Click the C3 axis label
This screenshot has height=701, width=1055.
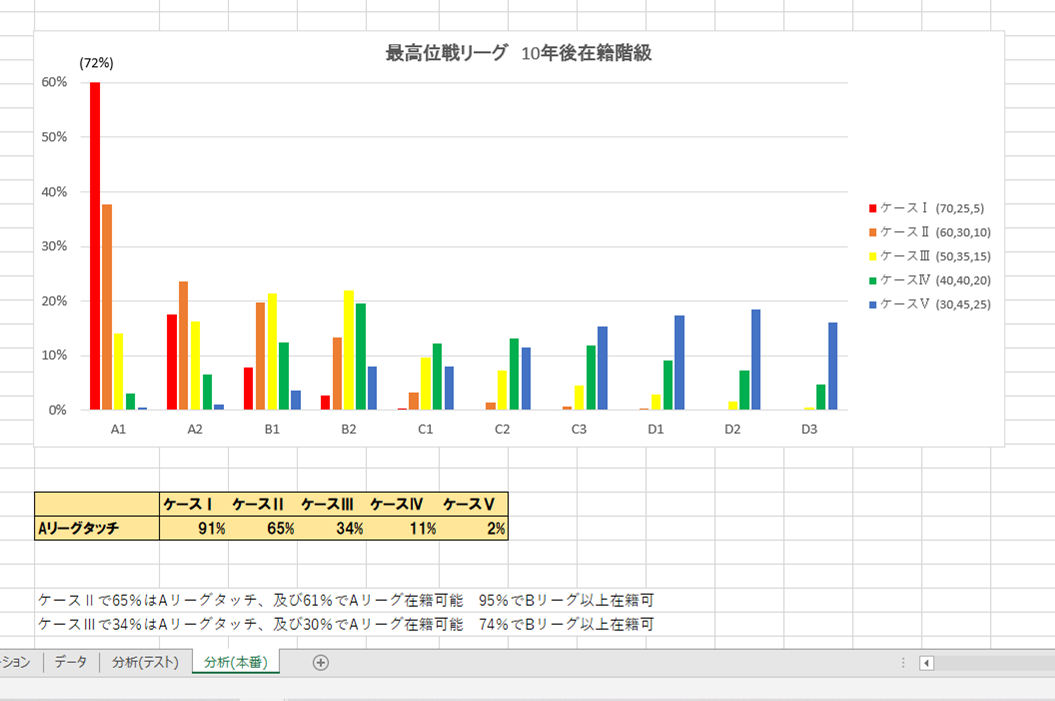point(579,429)
